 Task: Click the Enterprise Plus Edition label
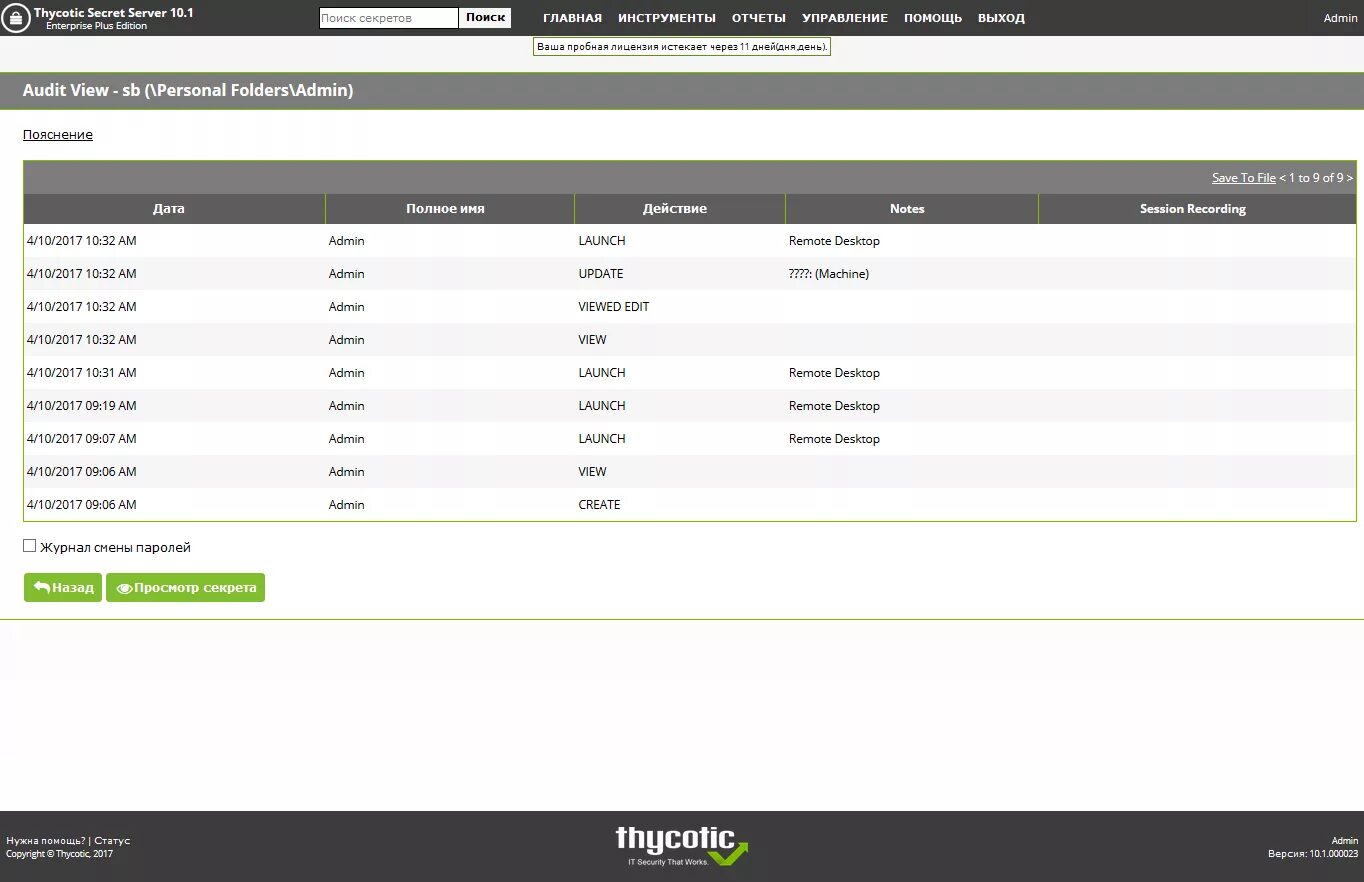point(96,26)
